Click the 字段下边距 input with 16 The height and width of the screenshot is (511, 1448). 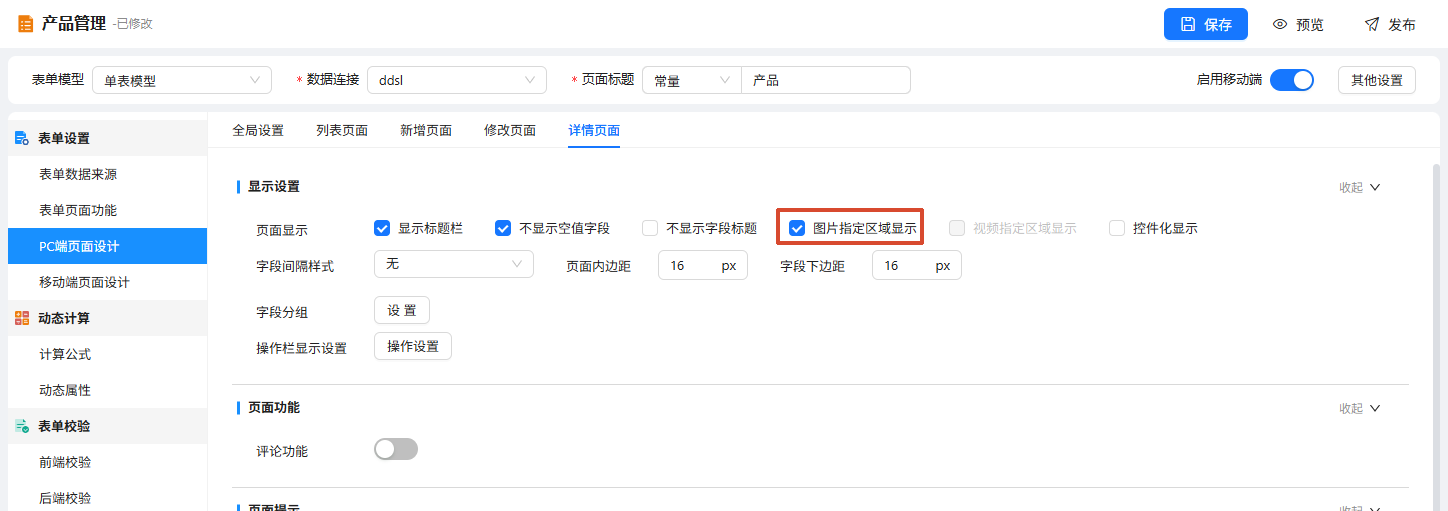coord(917,265)
